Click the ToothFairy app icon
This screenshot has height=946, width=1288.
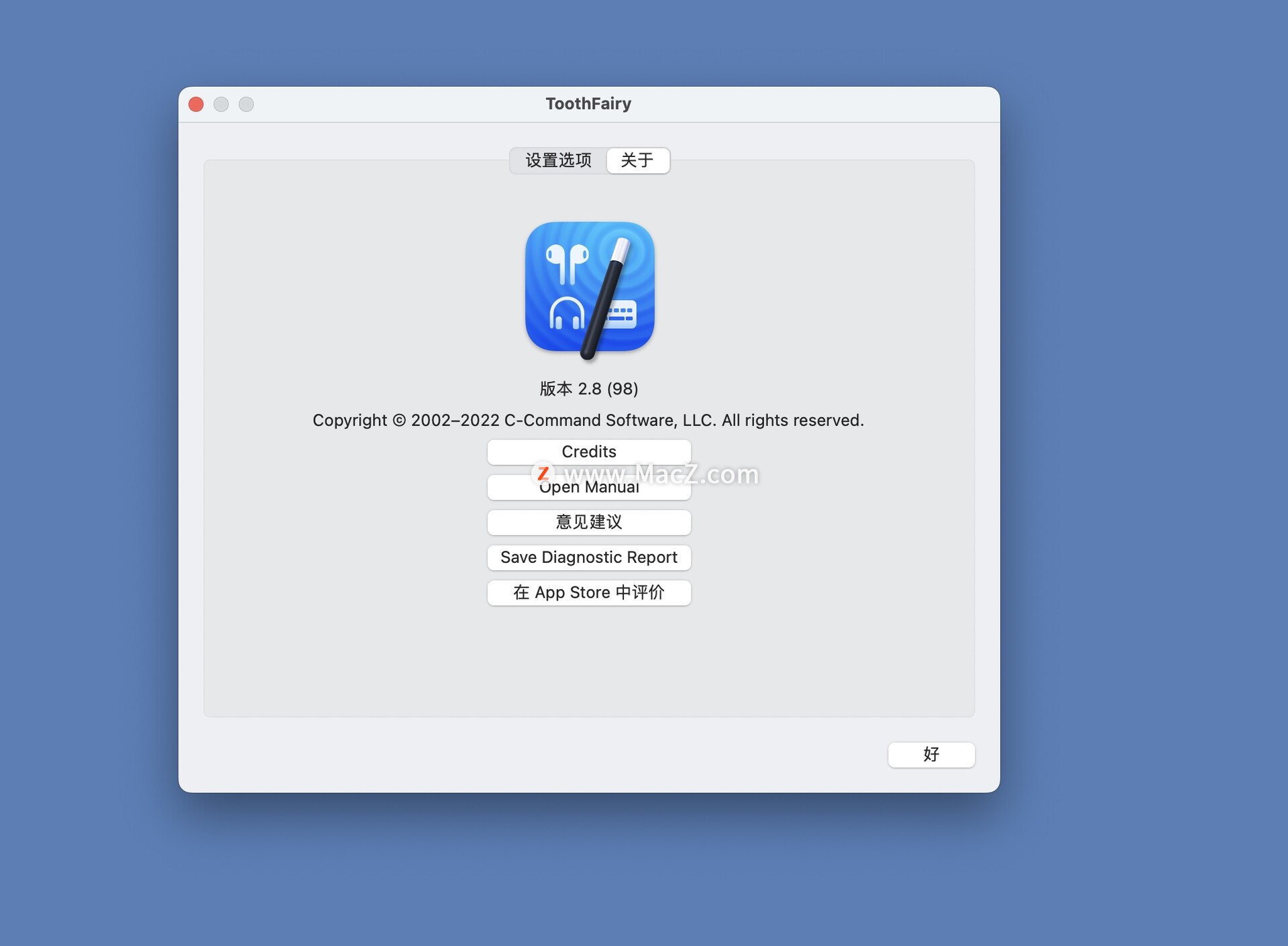tap(590, 290)
